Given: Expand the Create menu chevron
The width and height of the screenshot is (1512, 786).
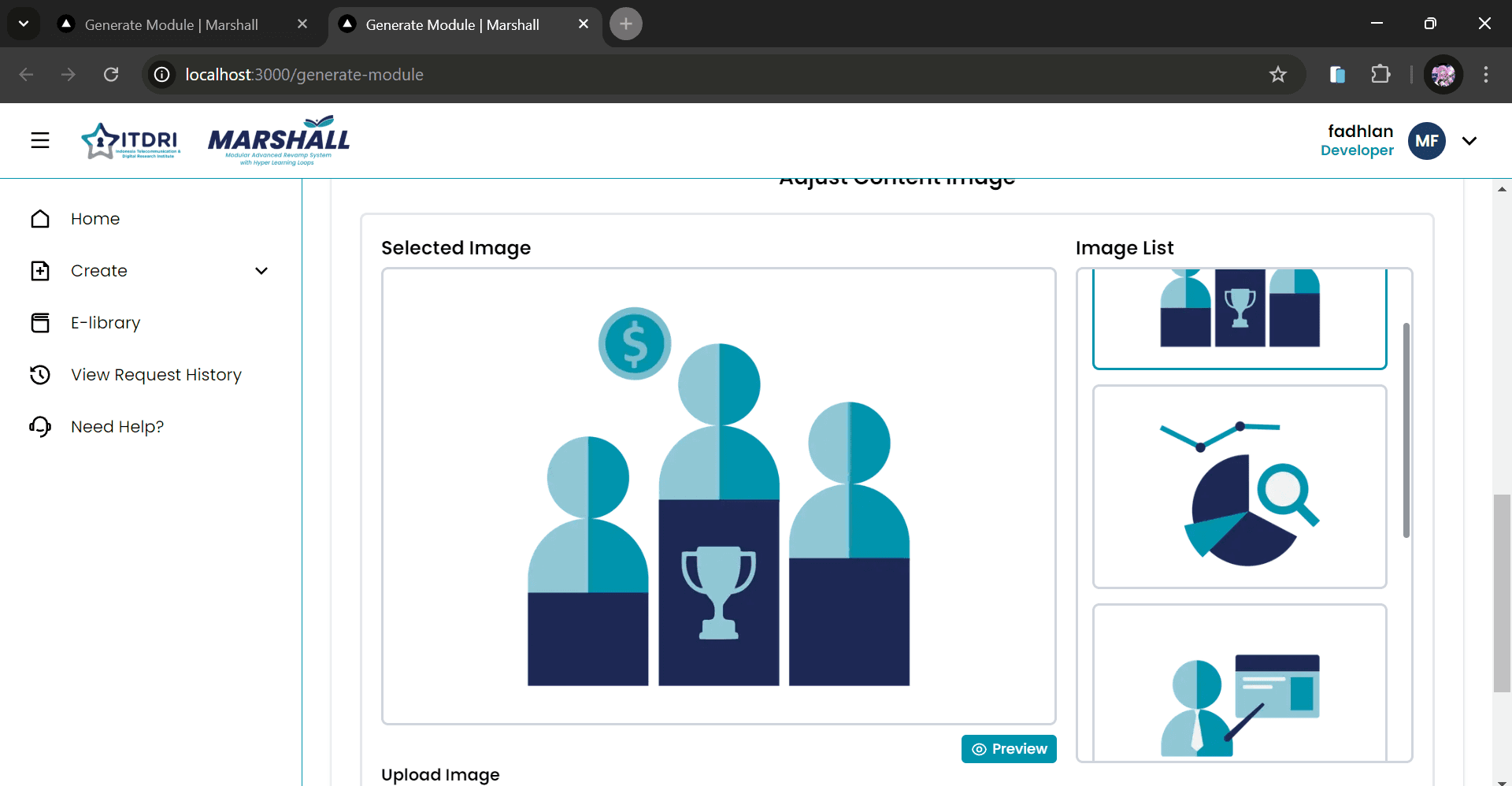Looking at the screenshot, I should click(261, 271).
